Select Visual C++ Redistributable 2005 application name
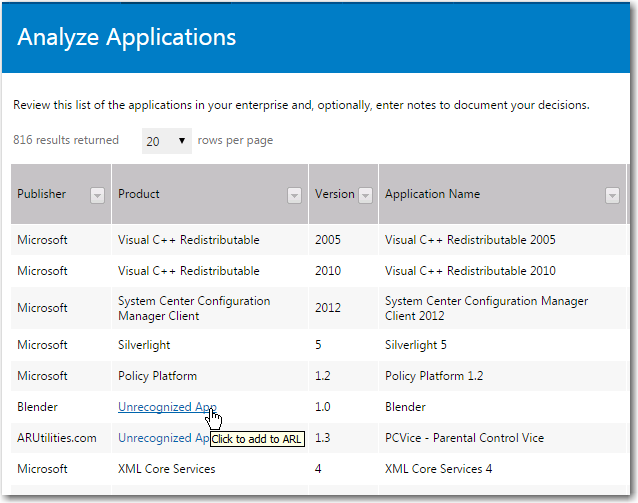Image resolution: width=638 pixels, height=503 pixels. [x=470, y=240]
